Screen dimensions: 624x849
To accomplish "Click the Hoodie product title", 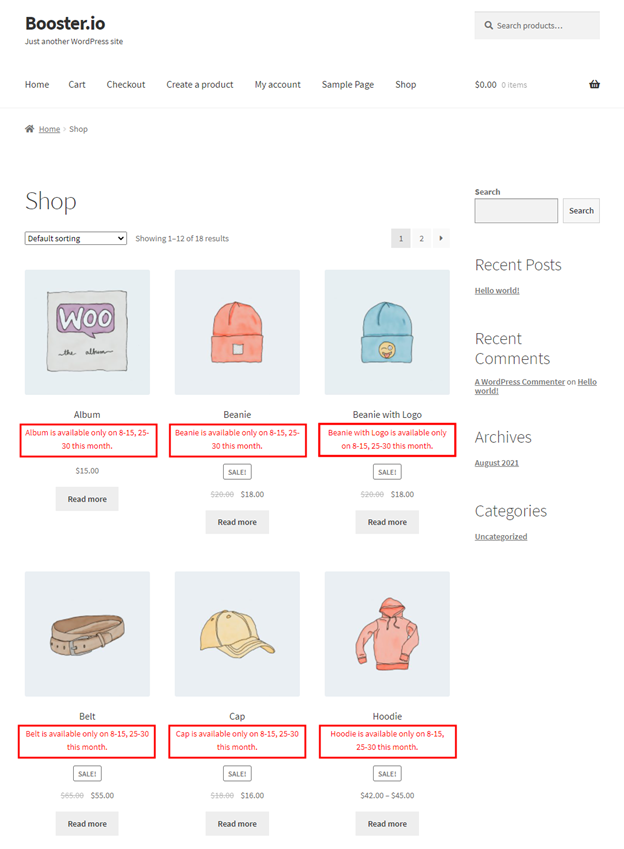I will 387,716.
